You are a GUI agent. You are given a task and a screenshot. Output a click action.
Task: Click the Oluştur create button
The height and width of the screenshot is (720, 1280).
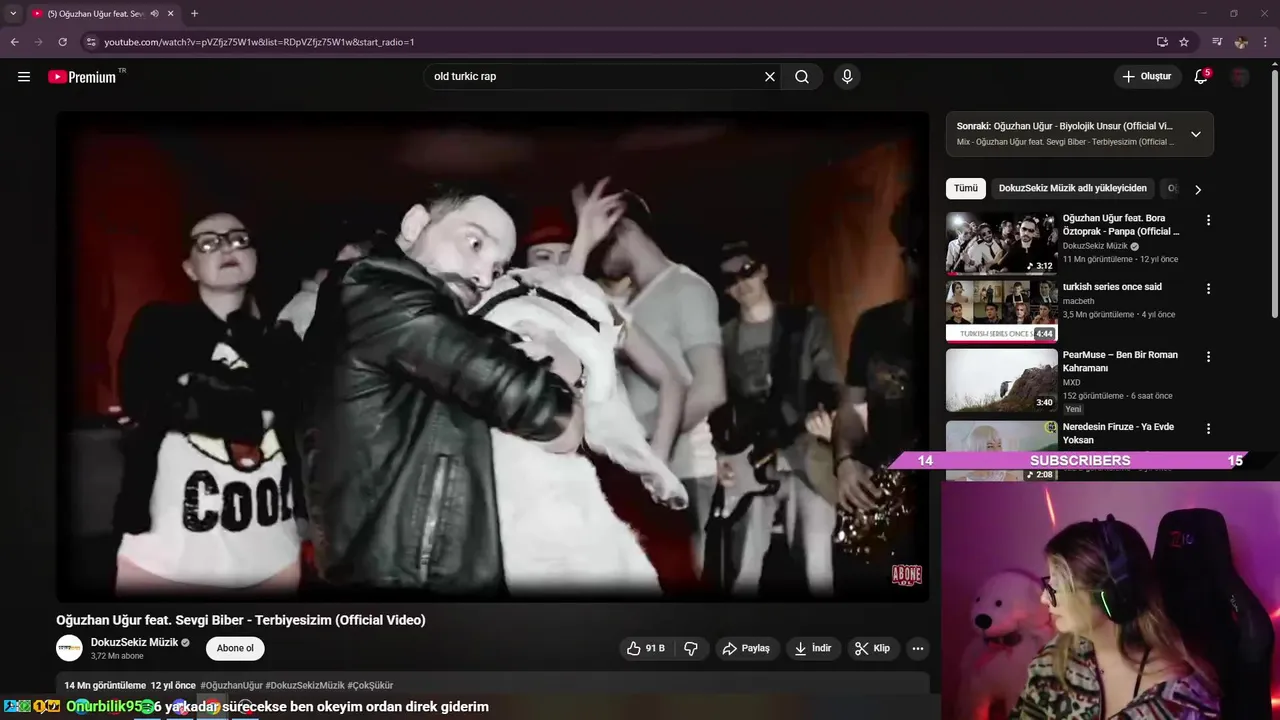1146,77
